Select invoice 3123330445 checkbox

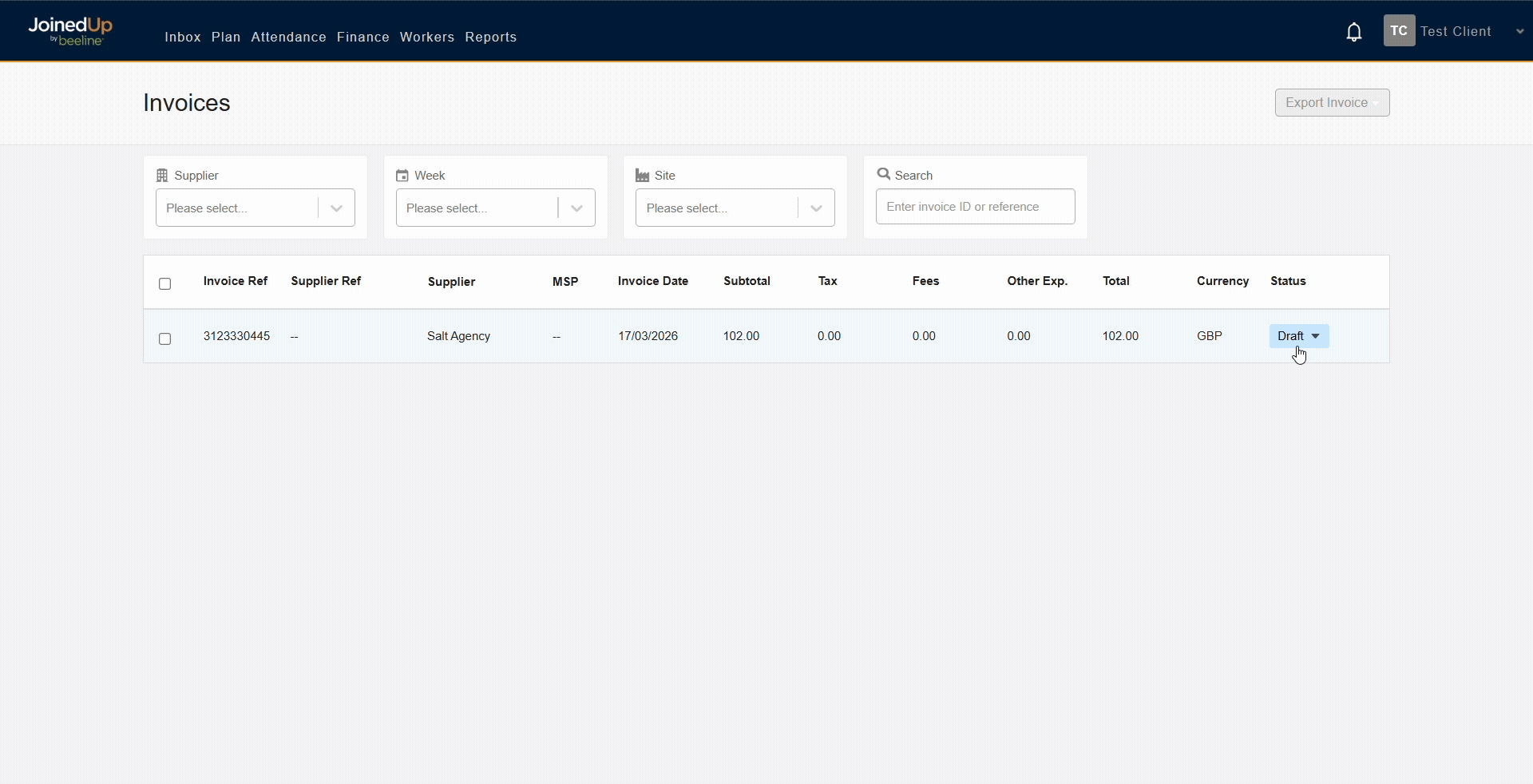coord(165,339)
